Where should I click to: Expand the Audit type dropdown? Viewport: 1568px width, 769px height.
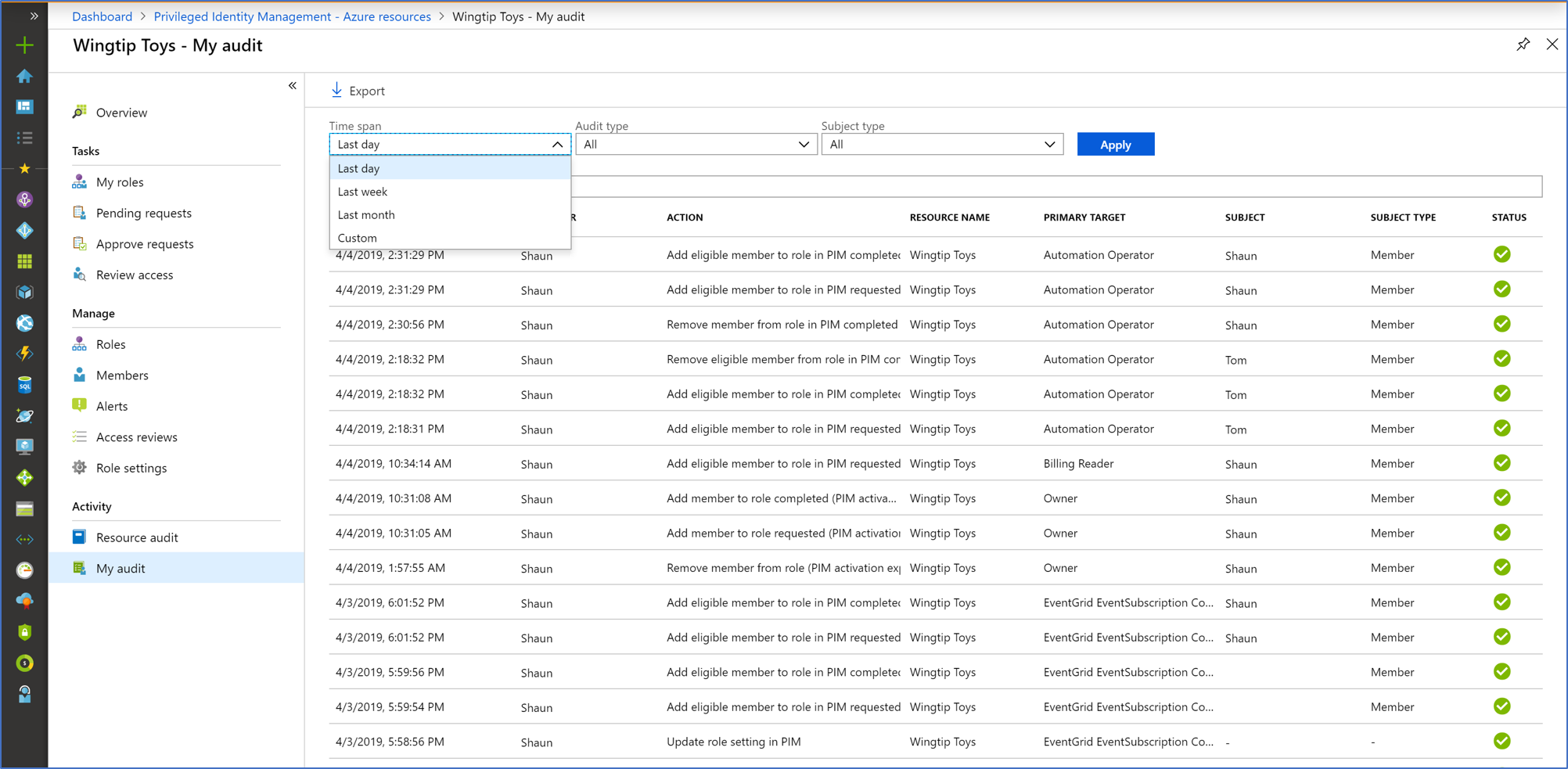pyautogui.click(x=696, y=145)
